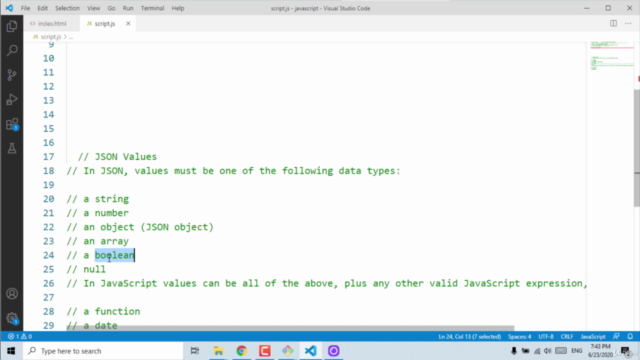The width and height of the screenshot is (640, 360).
Task: Open the Go menu
Action: (x=111, y=8)
